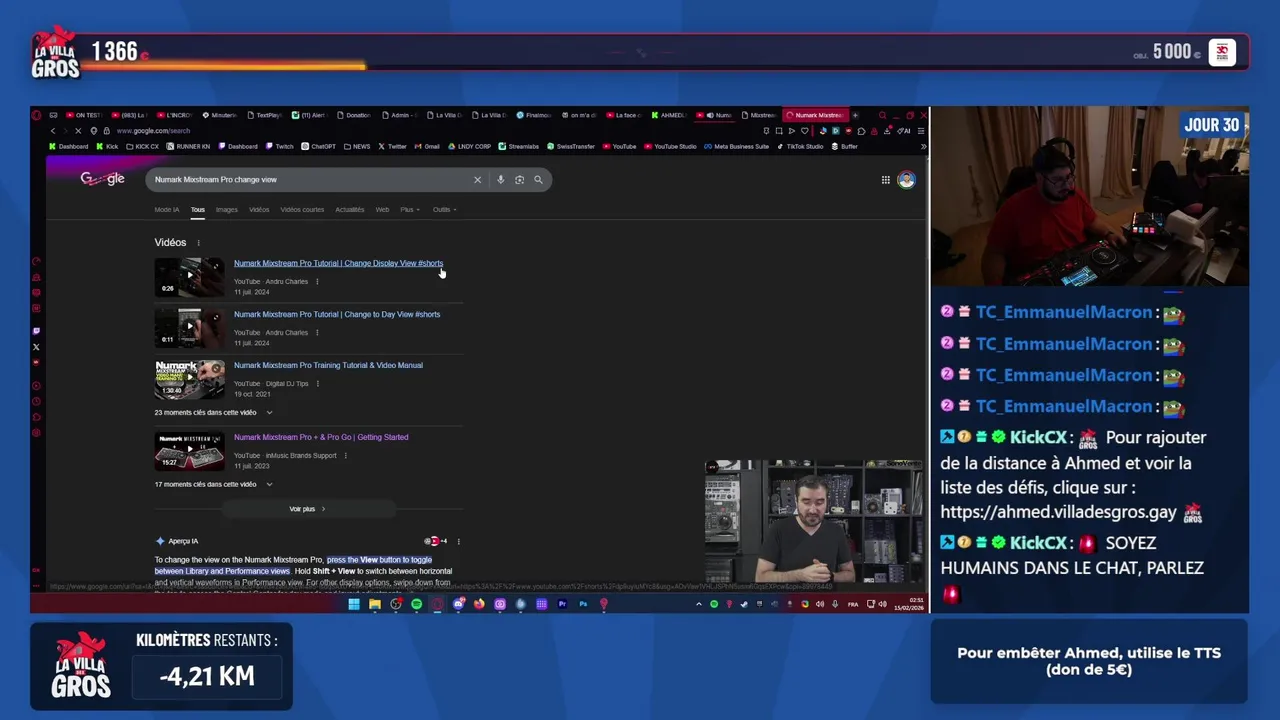Play the 1:38:40 Numark training video thumbnail
Image resolution: width=1280 pixels, height=720 pixels.
(189, 380)
